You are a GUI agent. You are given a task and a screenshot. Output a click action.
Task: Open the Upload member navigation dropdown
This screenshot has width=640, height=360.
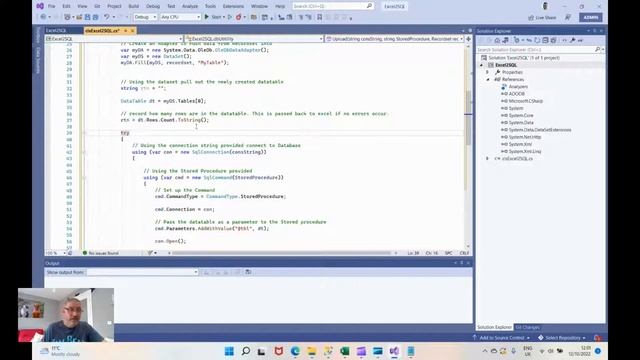pyautogui.click(x=394, y=39)
